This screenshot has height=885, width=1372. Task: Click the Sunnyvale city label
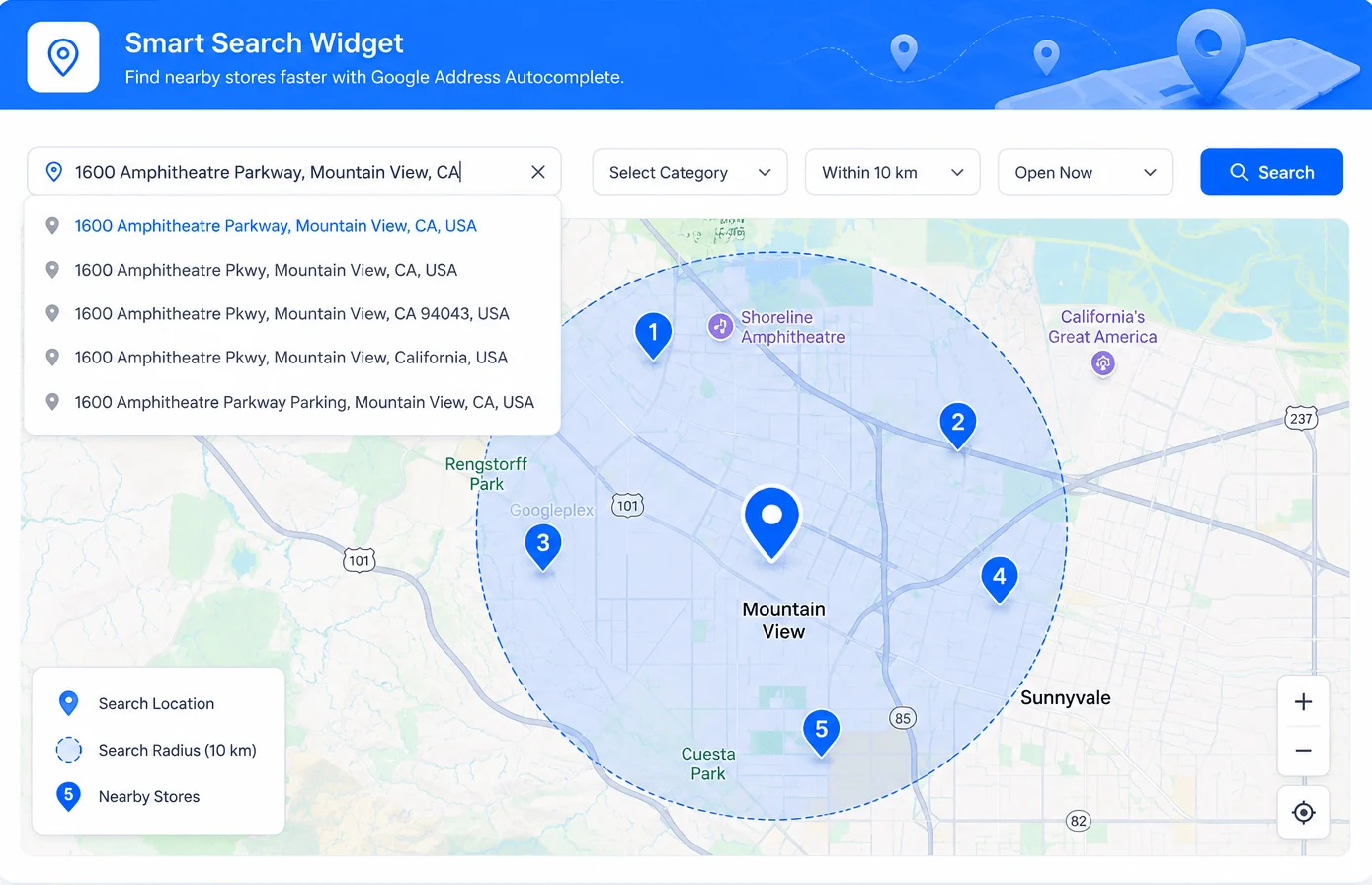[1065, 697]
